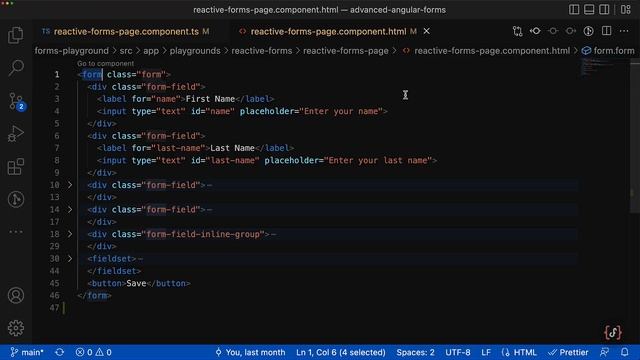Click You, last month blame status
The width and height of the screenshot is (640, 360).
click(250, 352)
